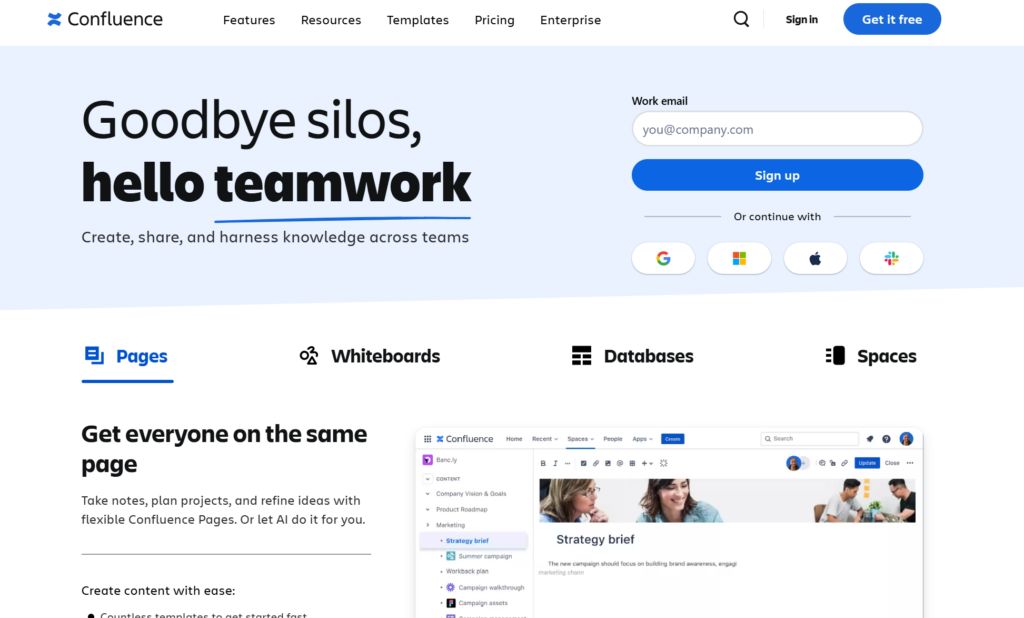Open the Resources menu in site header
Viewport: 1024px width, 618px height.
click(330, 20)
